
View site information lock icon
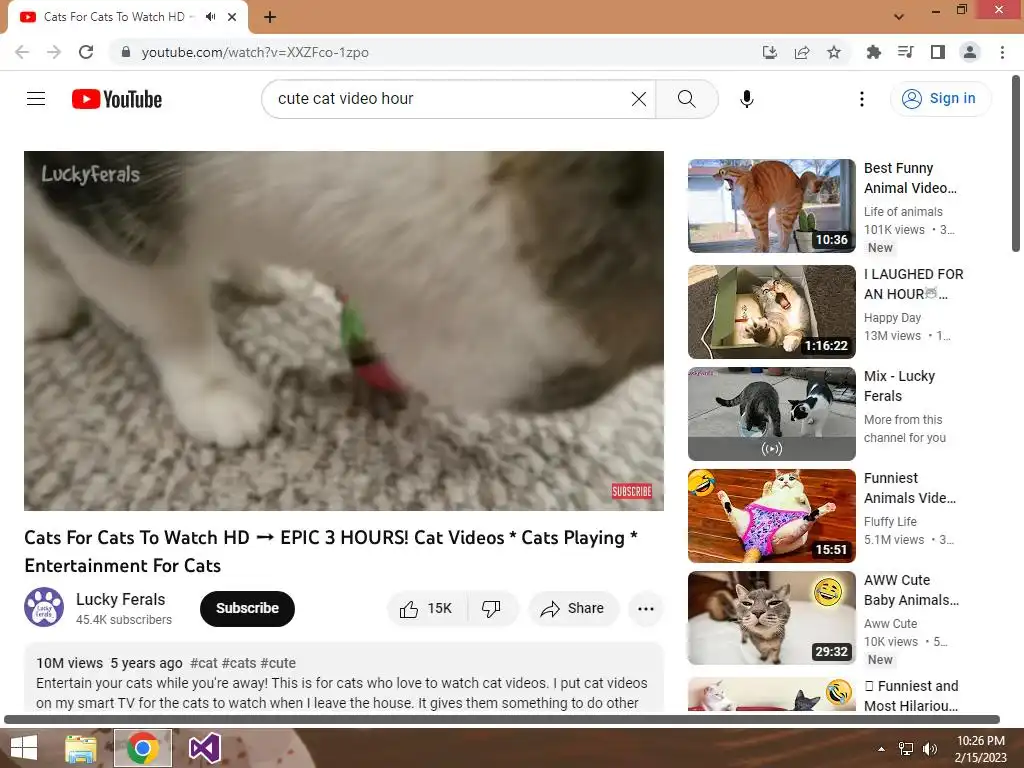click(126, 52)
